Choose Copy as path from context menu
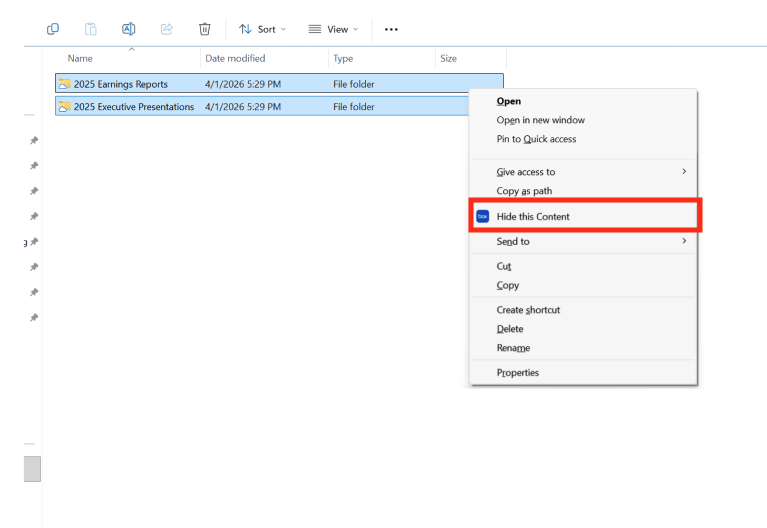Screen dimensions: 767x528 [x=524, y=191]
